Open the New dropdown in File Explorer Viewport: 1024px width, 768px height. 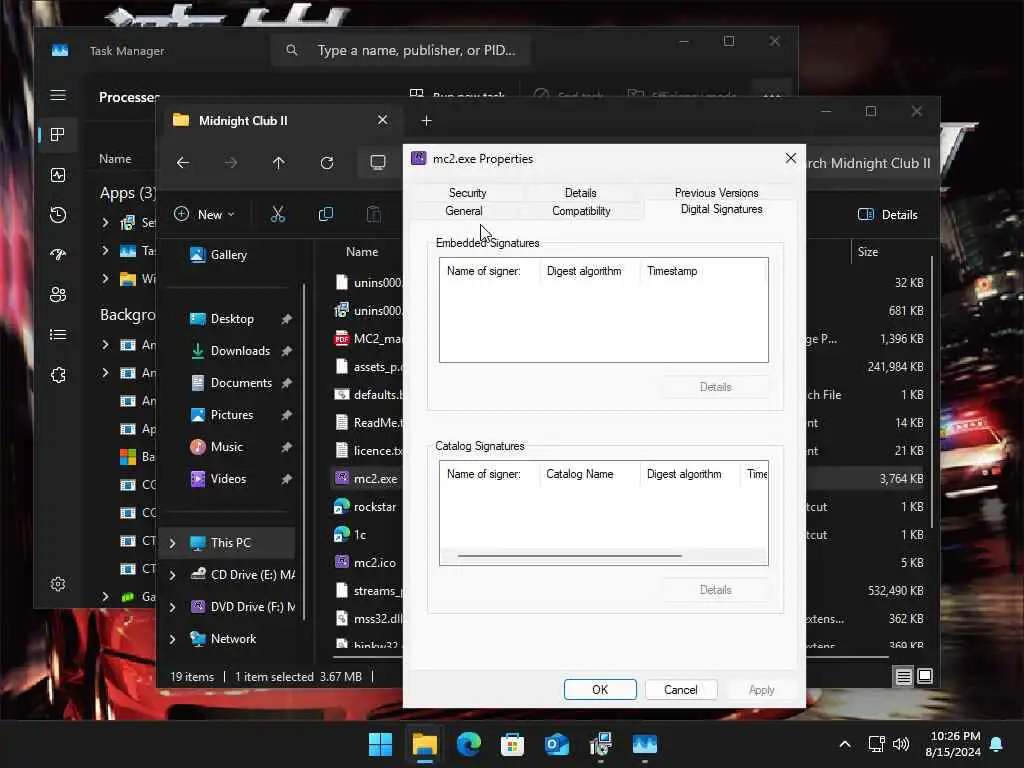(204, 214)
